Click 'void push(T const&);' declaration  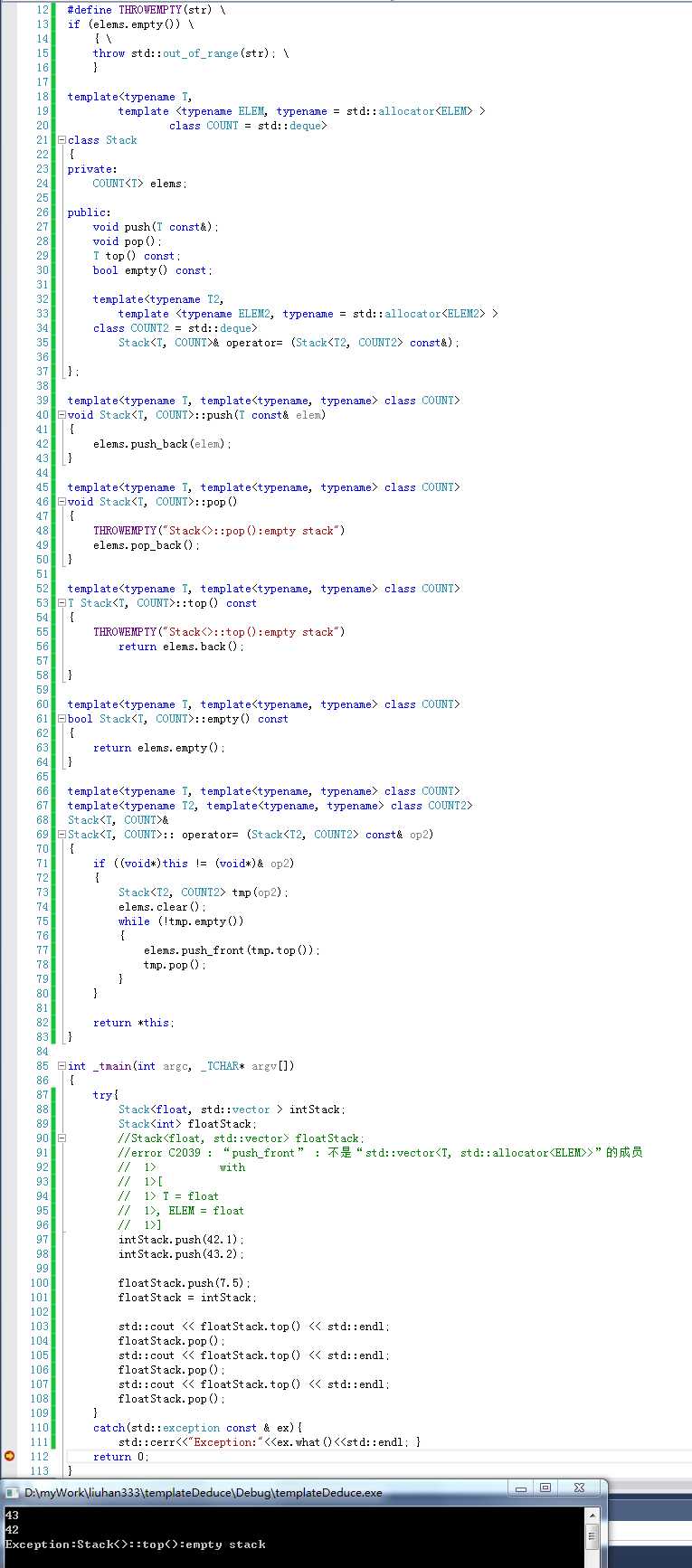(x=156, y=227)
